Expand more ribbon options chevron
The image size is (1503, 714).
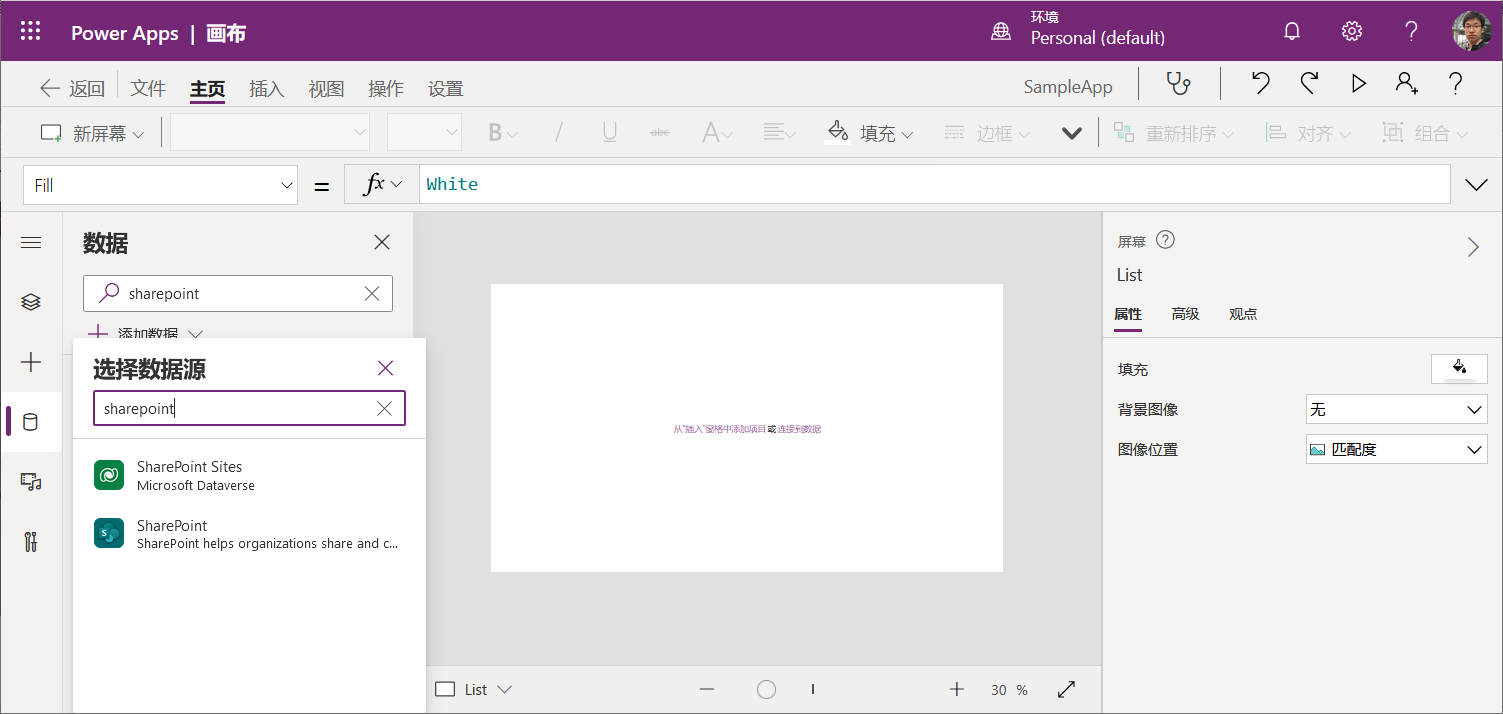pyautogui.click(x=1072, y=133)
